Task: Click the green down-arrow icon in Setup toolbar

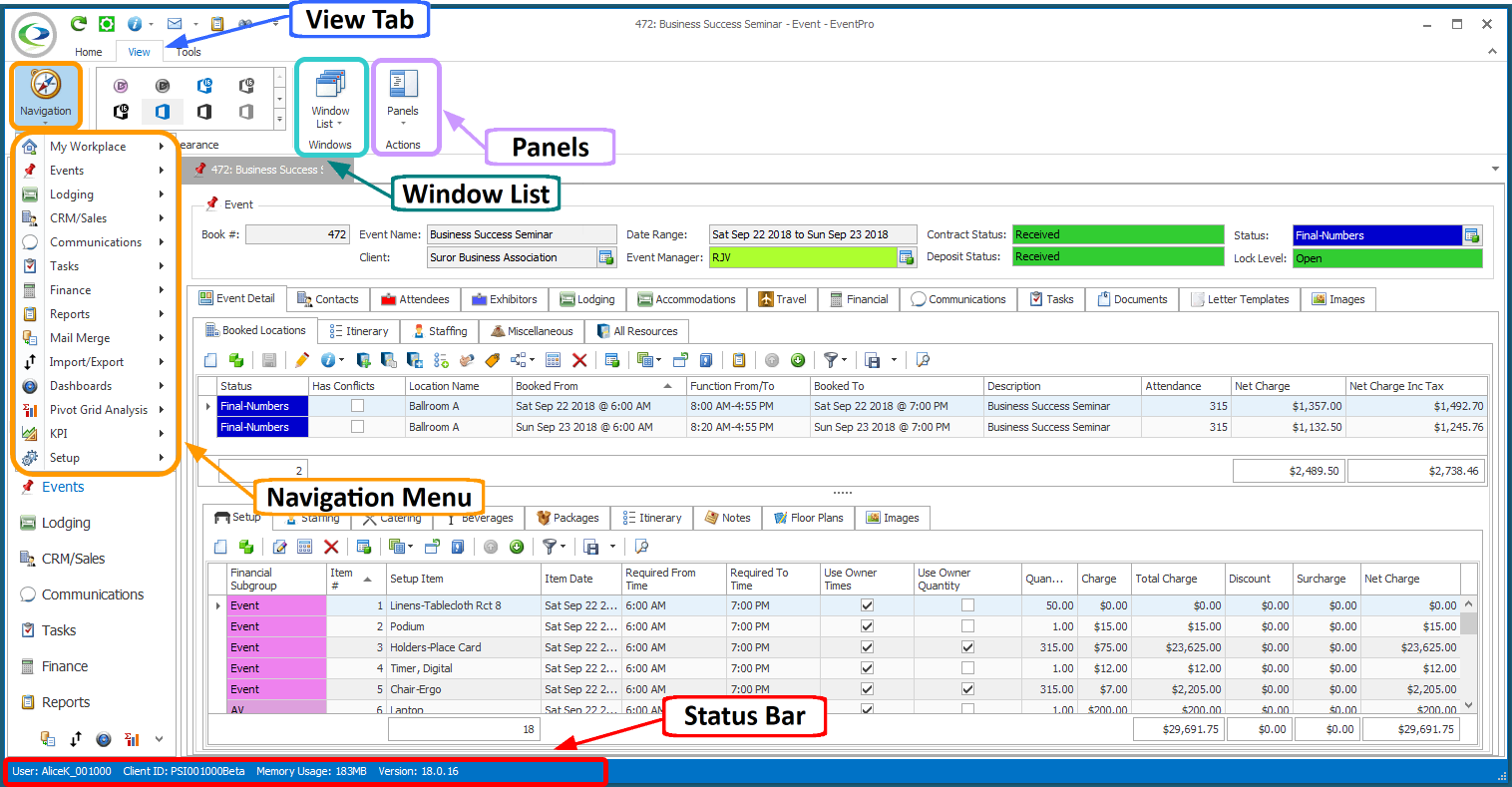Action: click(517, 547)
